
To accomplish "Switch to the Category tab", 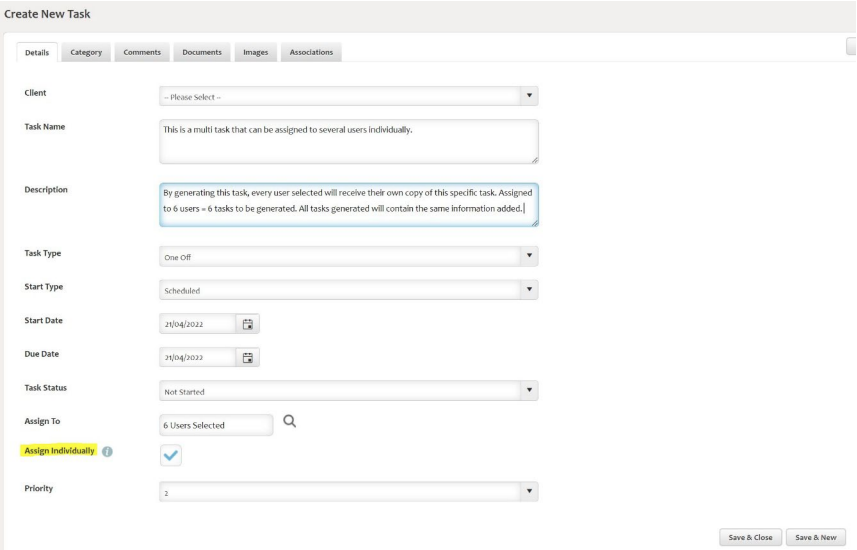I will coord(86,52).
